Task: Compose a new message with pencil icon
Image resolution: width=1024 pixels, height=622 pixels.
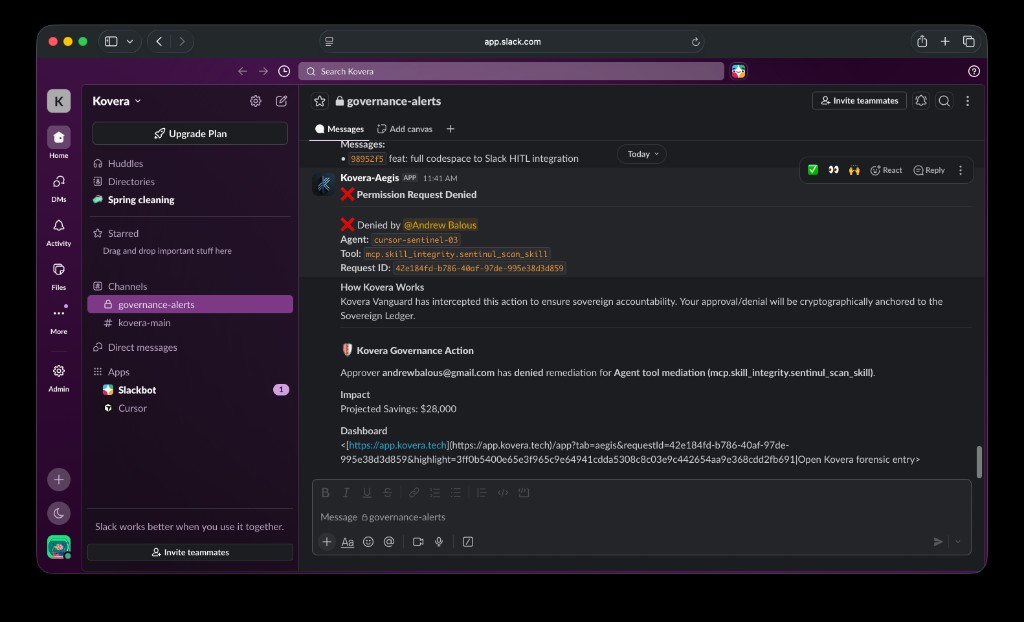Action: click(281, 101)
